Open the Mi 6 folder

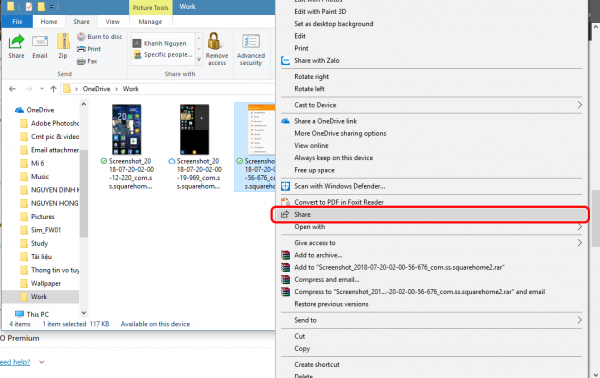point(32,163)
